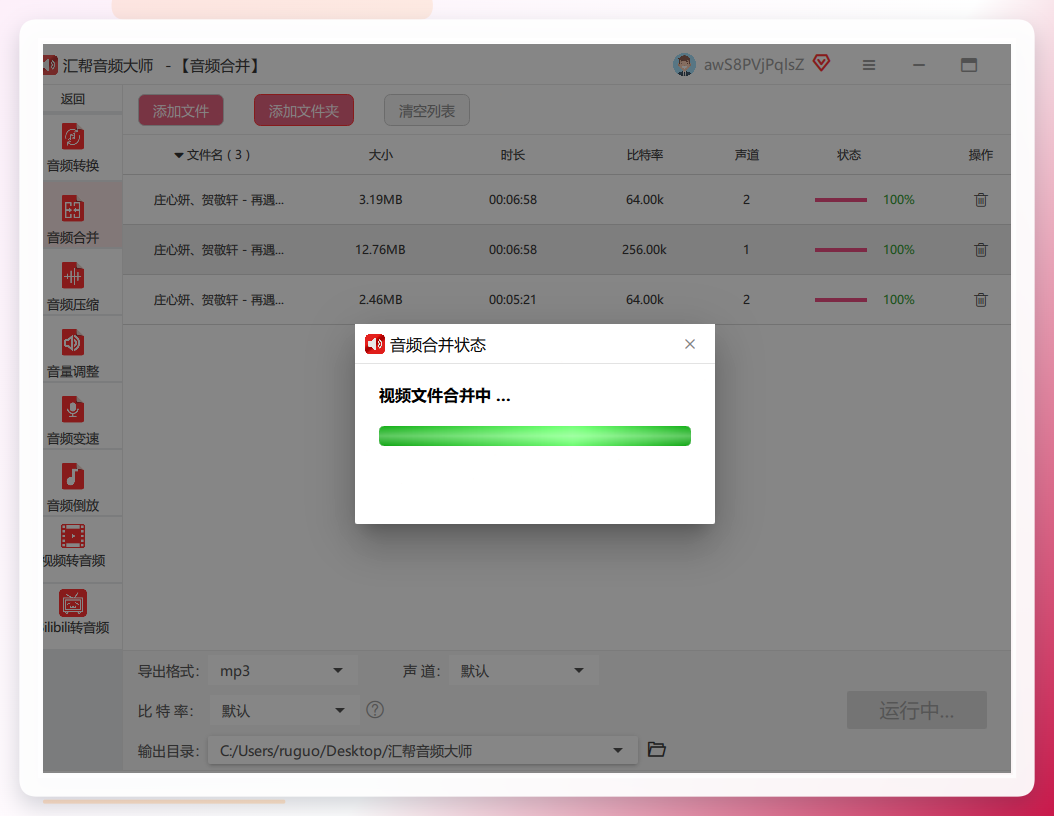Click the 操作 column header
Screen dimensions: 1054x816
click(981, 155)
